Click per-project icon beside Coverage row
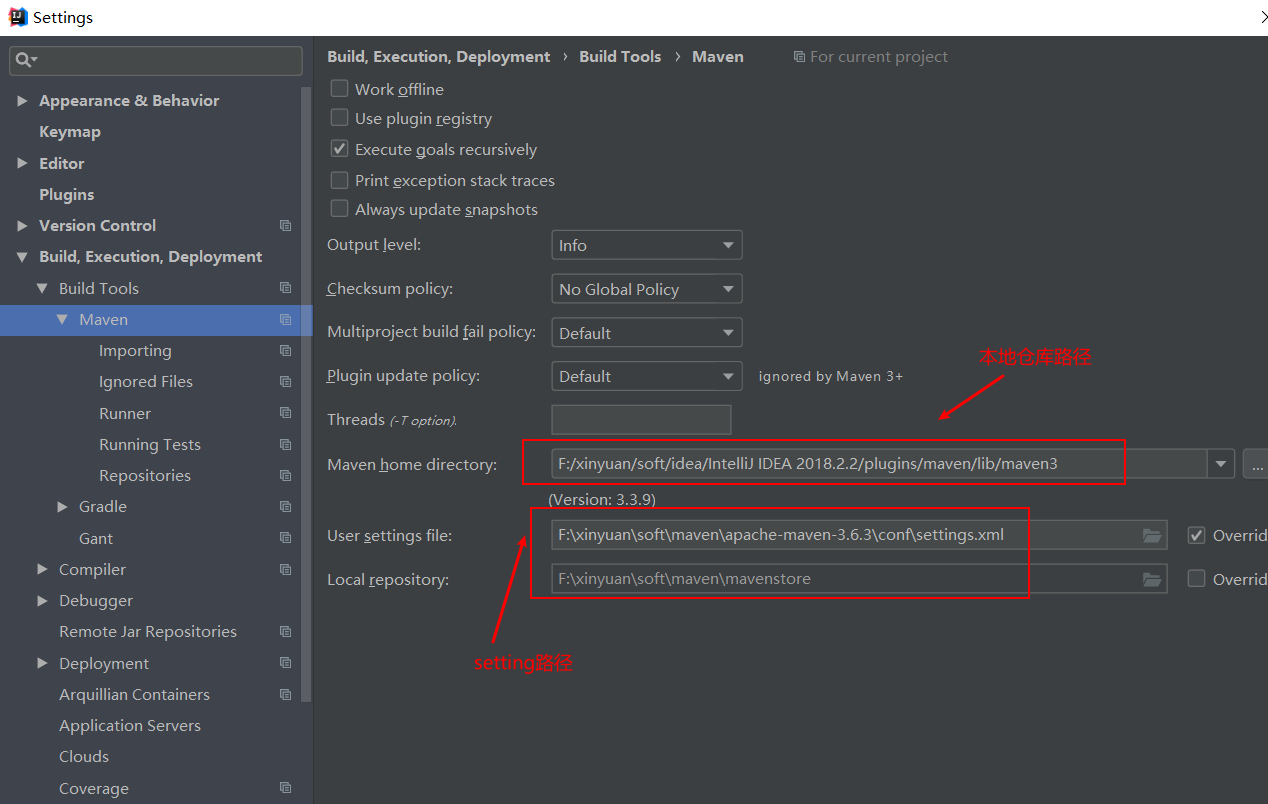The width and height of the screenshot is (1268, 804). 286,788
